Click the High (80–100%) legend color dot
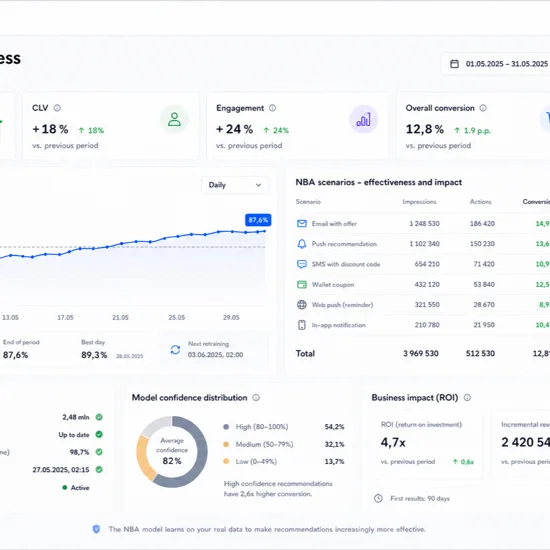Screen dimensions: 550x550 click(x=226, y=427)
